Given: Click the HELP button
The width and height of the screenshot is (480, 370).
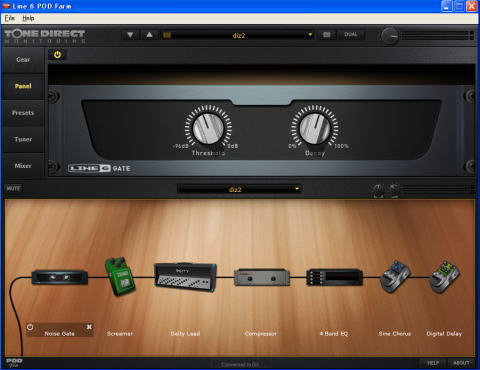Looking at the screenshot, I should click(x=433, y=363).
